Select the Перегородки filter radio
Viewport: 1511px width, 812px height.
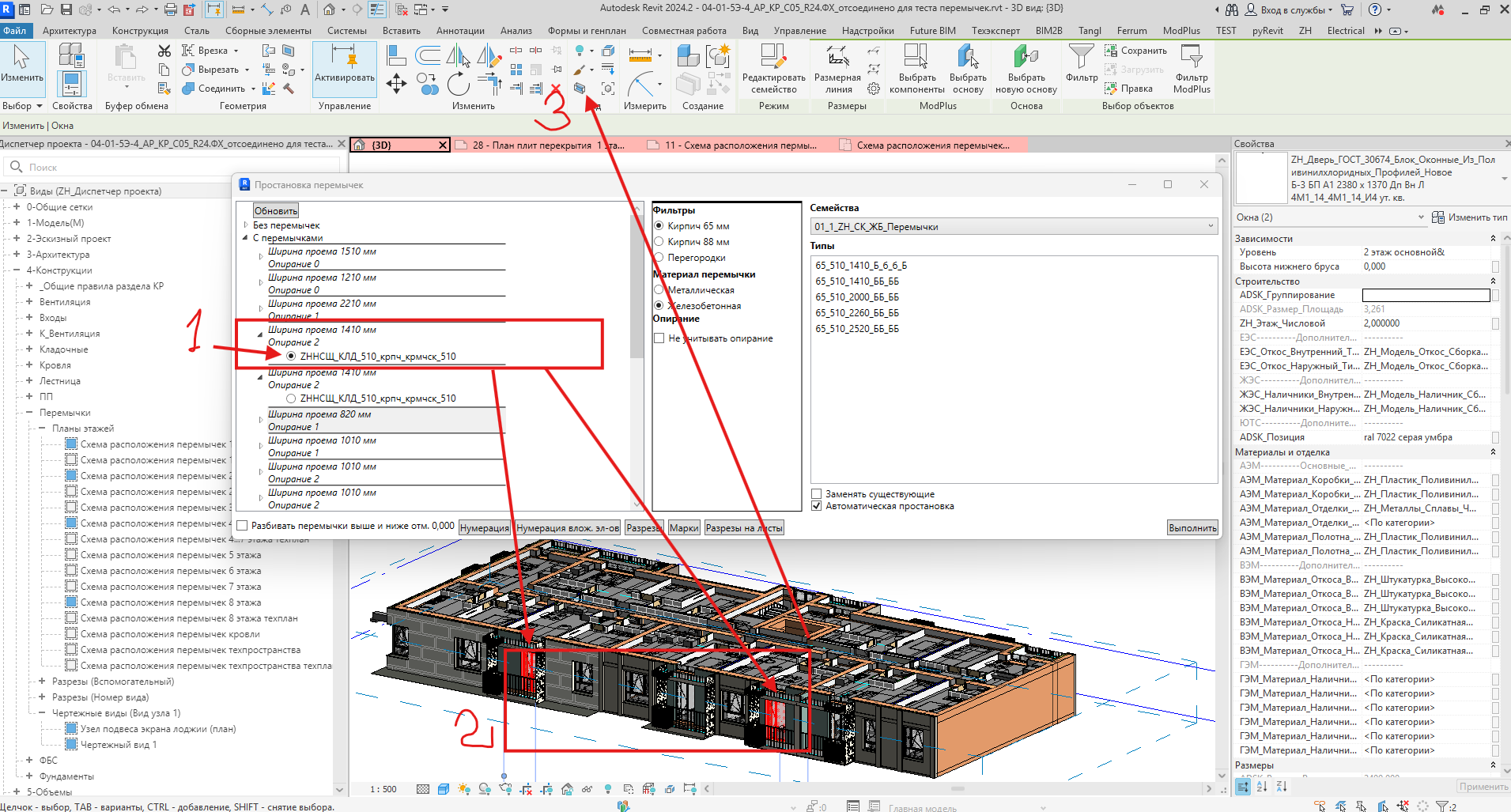[x=659, y=258]
